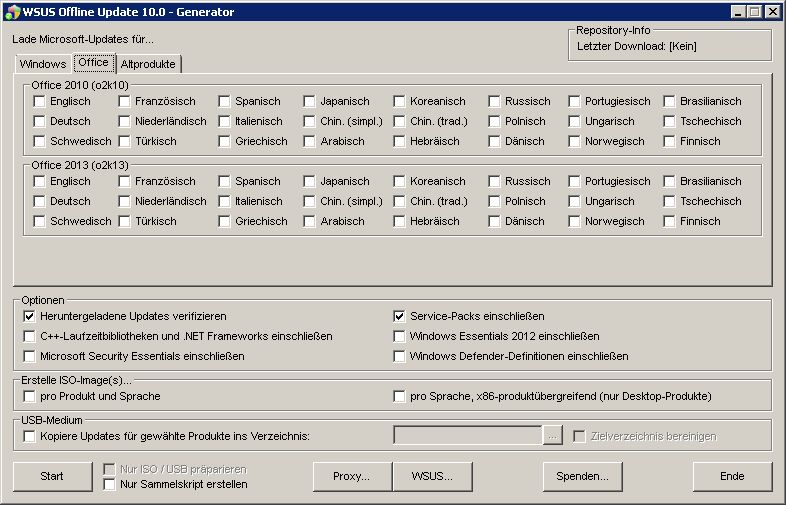Check Brasilianisch under Office 2010
Screen dimensions: 786x505
point(669,101)
